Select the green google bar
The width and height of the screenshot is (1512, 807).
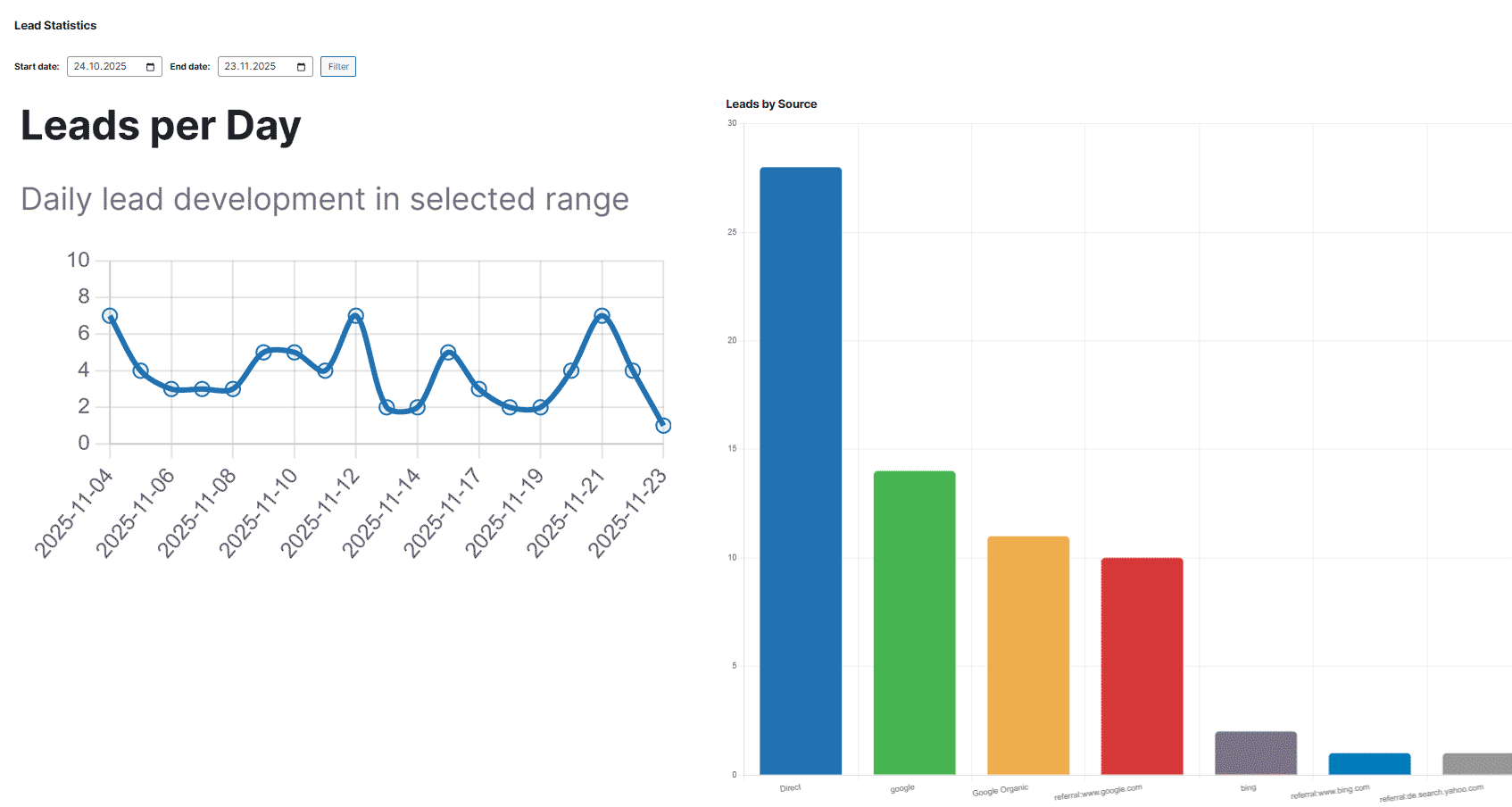[x=914, y=622]
